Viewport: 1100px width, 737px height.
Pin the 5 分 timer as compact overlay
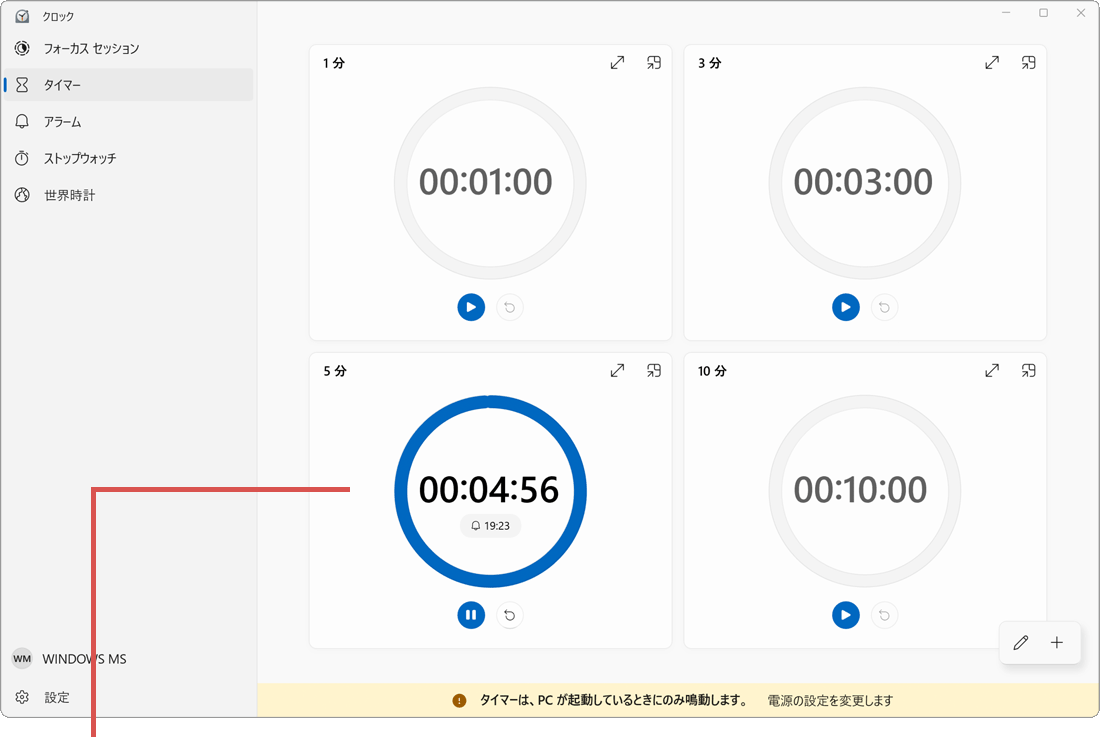click(654, 370)
